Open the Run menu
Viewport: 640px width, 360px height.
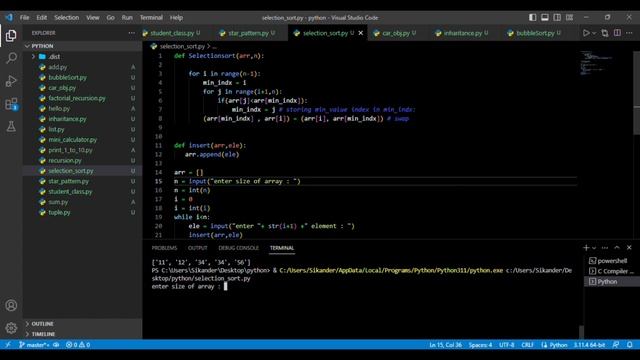127,18
